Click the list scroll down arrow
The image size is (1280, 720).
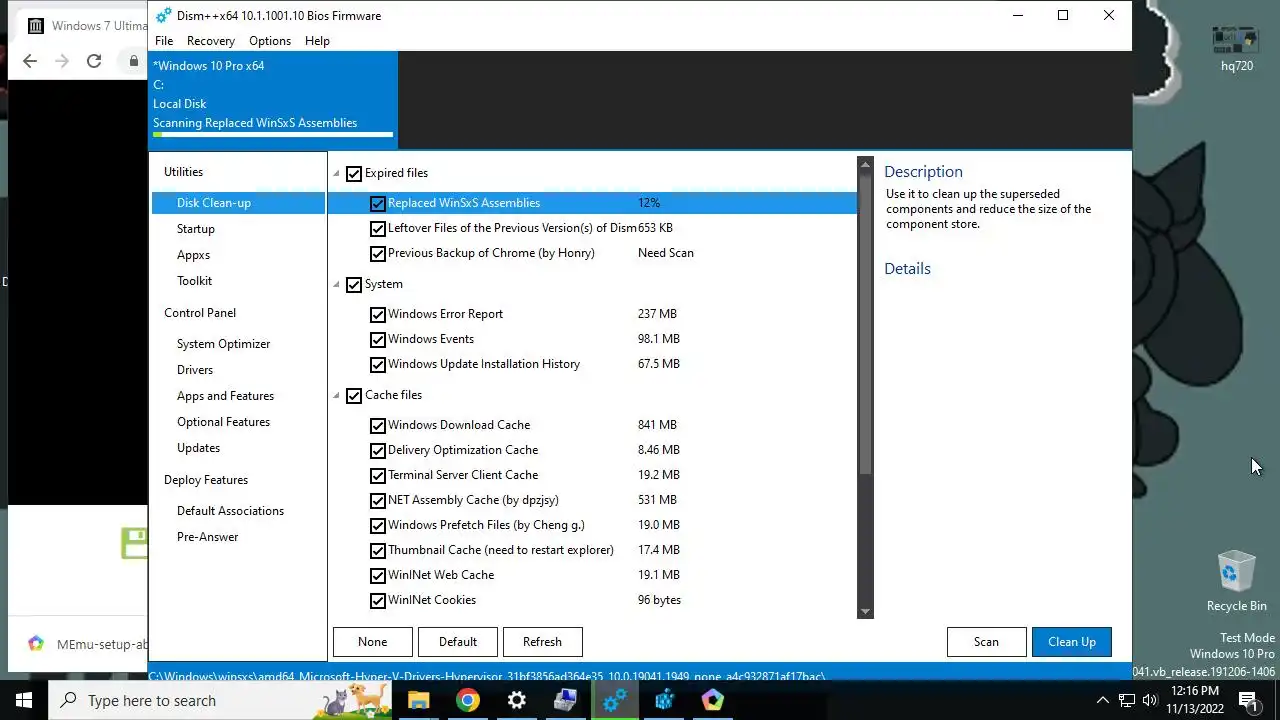tap(865, 611)
